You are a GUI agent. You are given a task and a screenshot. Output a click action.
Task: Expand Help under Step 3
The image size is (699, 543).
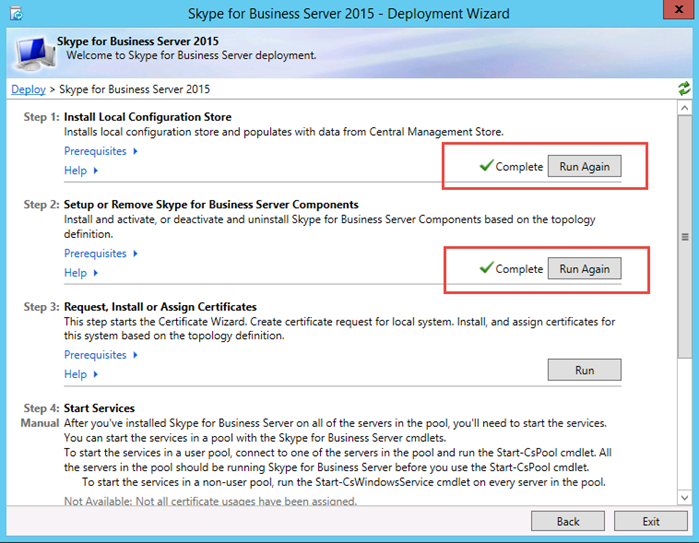pos(81,374)
